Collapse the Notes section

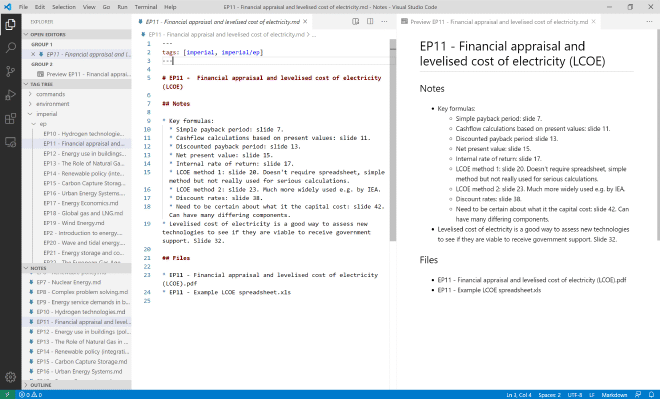click(x=77, y=268)
